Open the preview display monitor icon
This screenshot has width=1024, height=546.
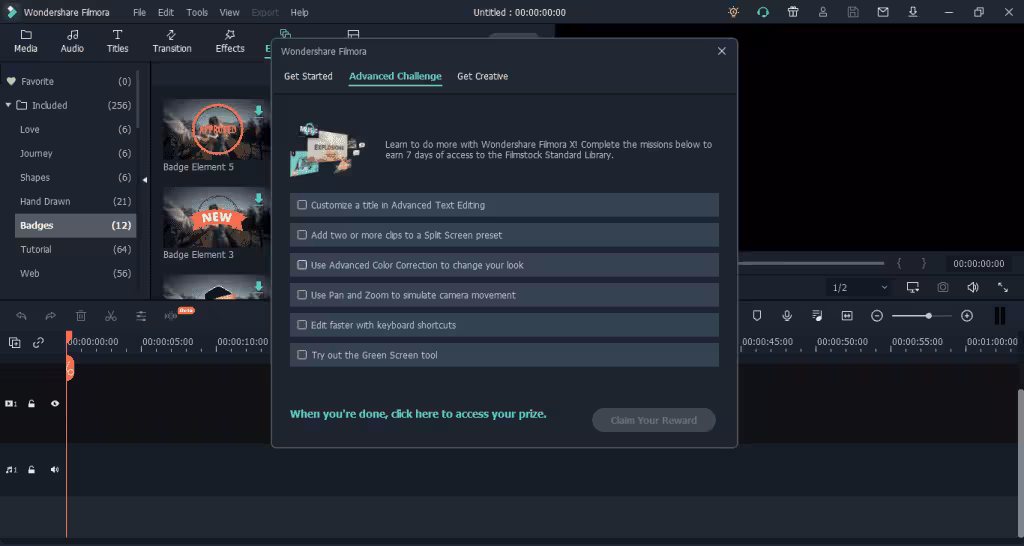pyautogui.click(x=913, y=287)
